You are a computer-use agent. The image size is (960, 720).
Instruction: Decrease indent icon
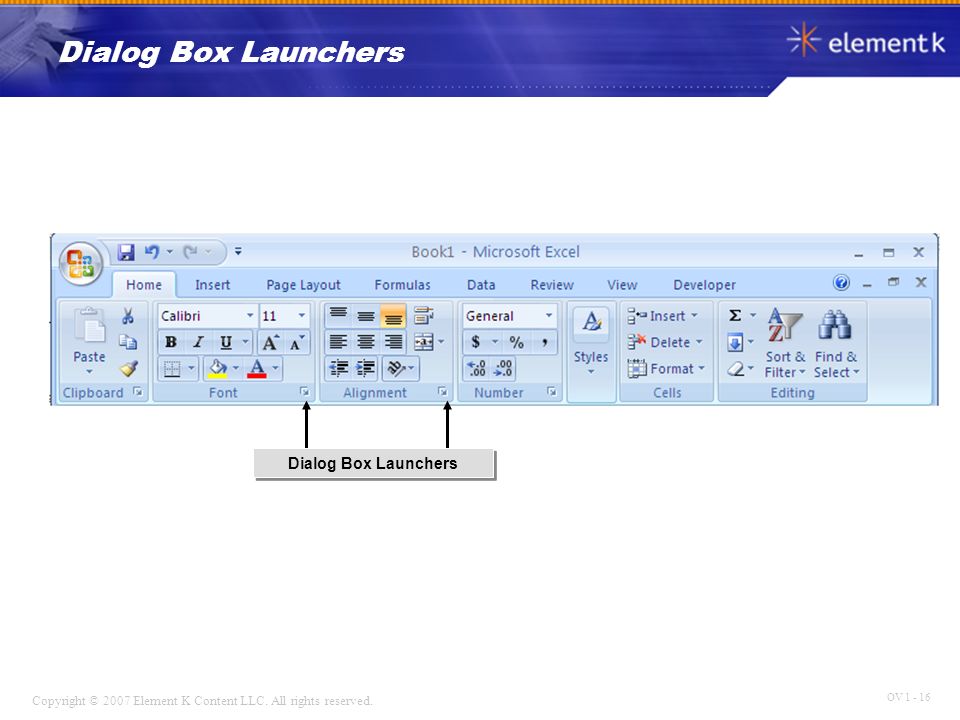coord(339,368)
